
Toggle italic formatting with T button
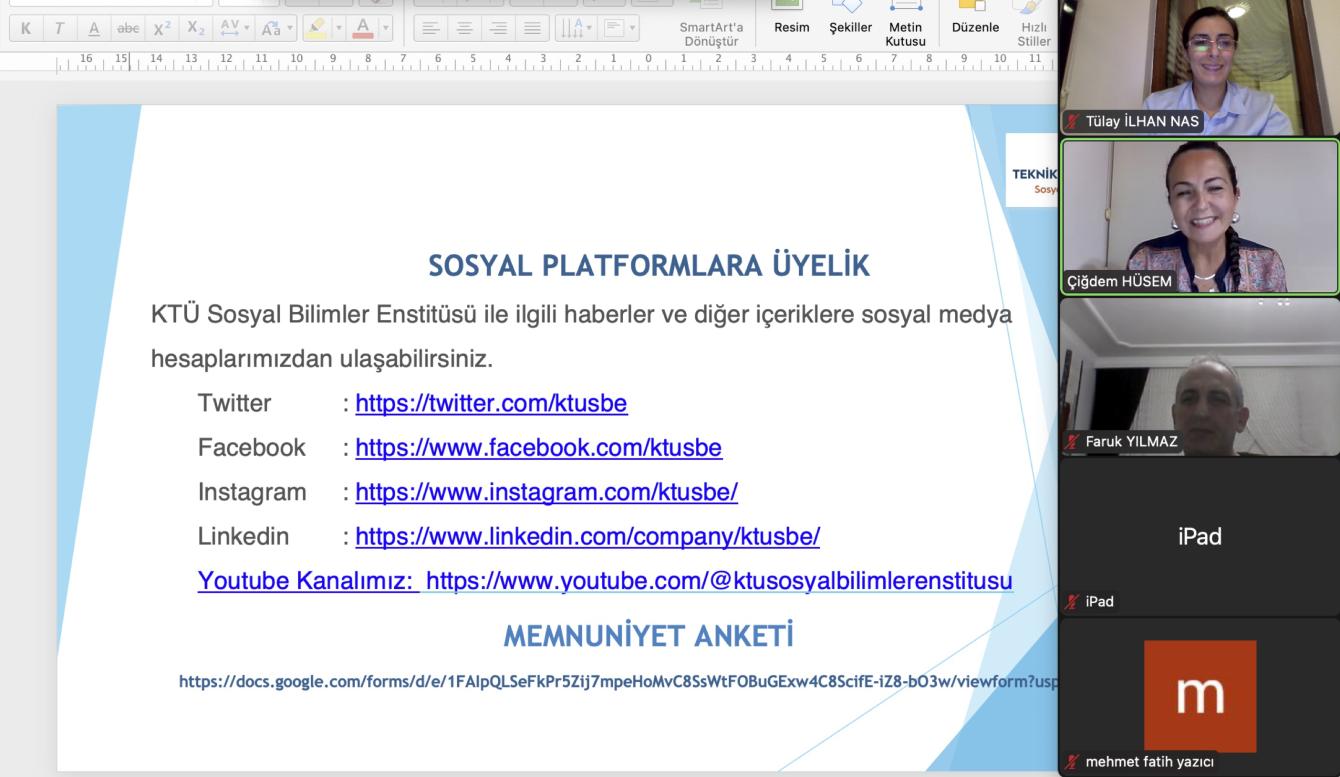59,28
